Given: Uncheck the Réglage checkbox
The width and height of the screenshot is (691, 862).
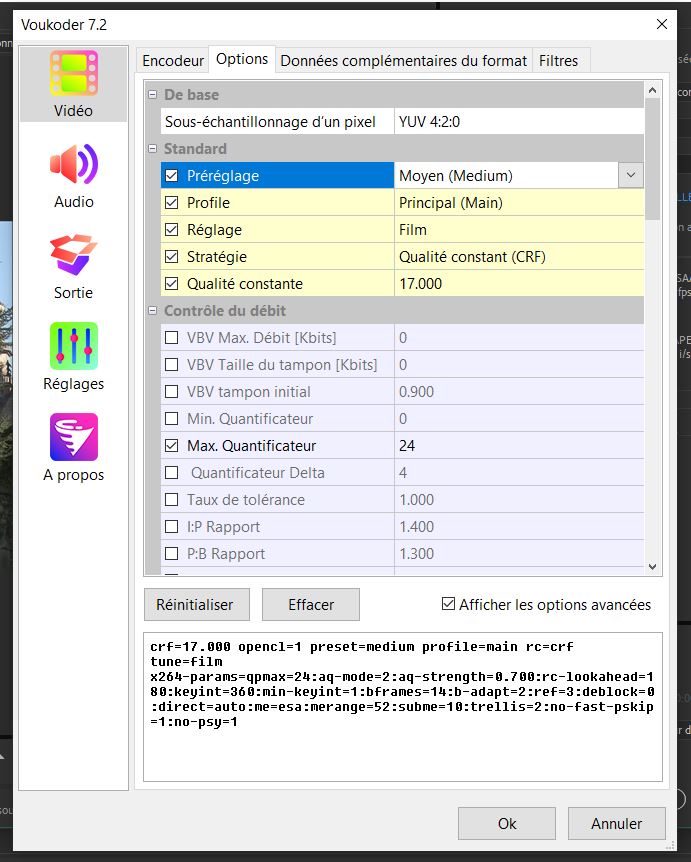Looking at the screenshot, I should click(172, 229).
